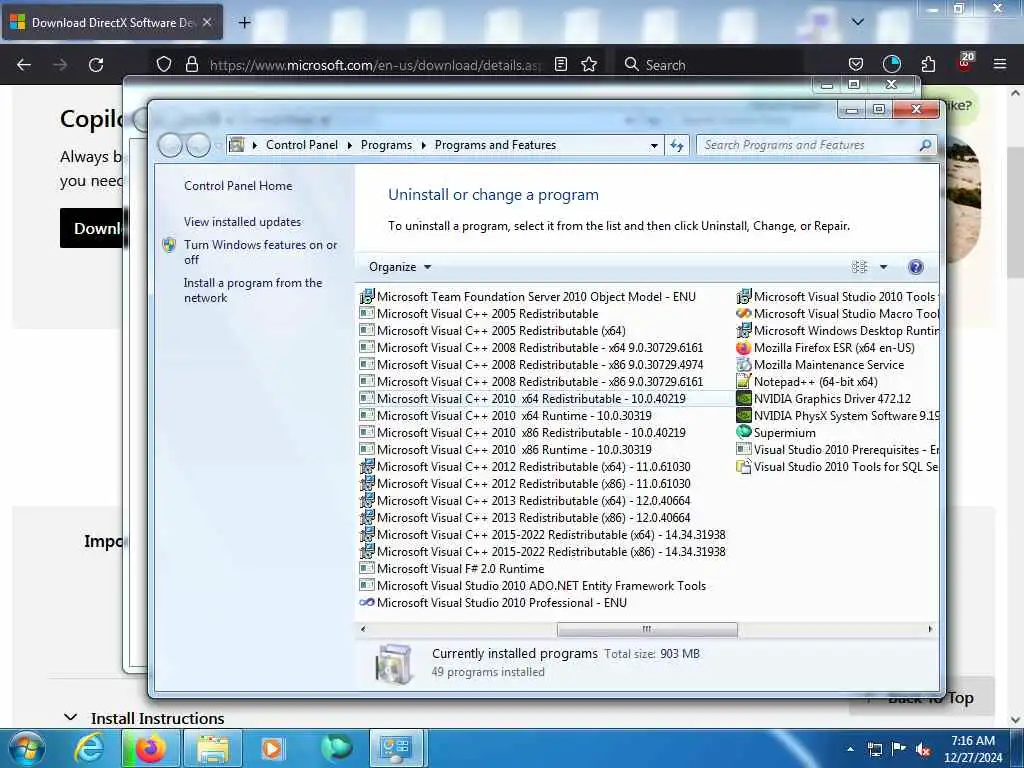The image size is (1024, 768).
Task: Select Microsoft Team Foundation Server 2010 Object Model
Action: (x=528, y=296)
